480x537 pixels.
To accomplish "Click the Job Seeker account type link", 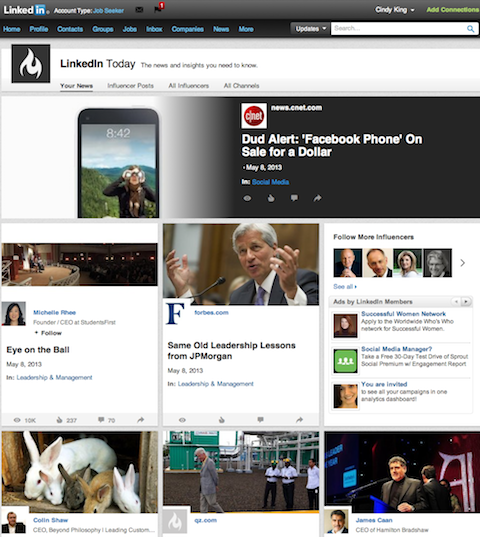I will [x=108, y=11].
